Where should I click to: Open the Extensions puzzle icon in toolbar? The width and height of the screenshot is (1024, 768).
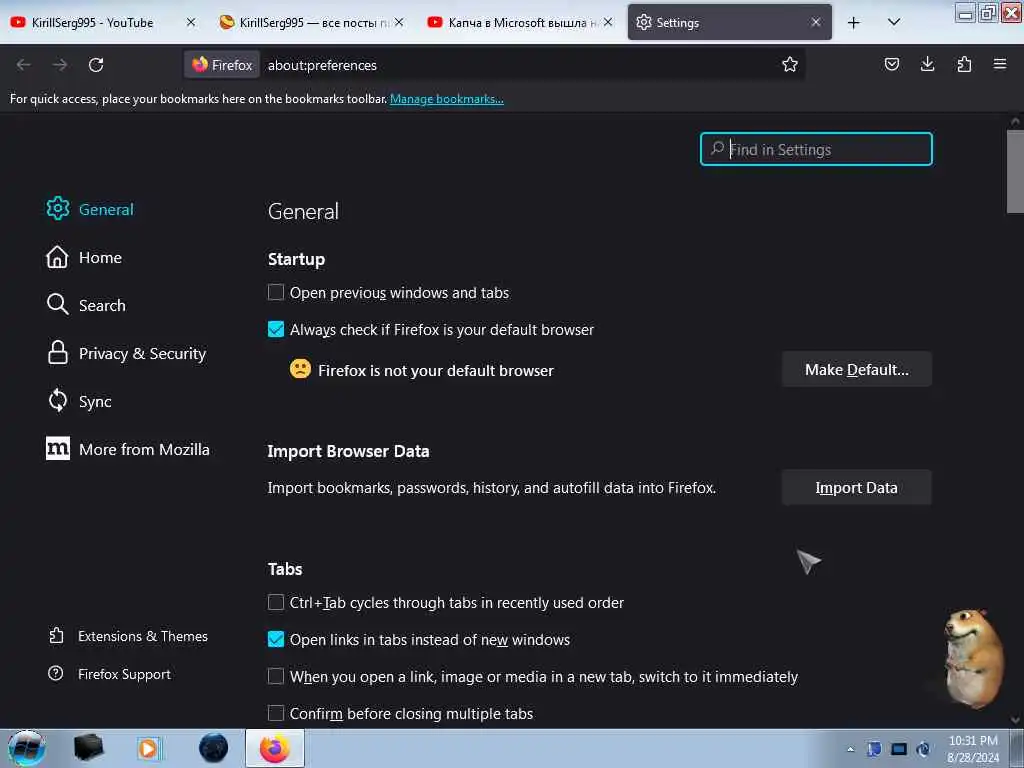[964, 64]
